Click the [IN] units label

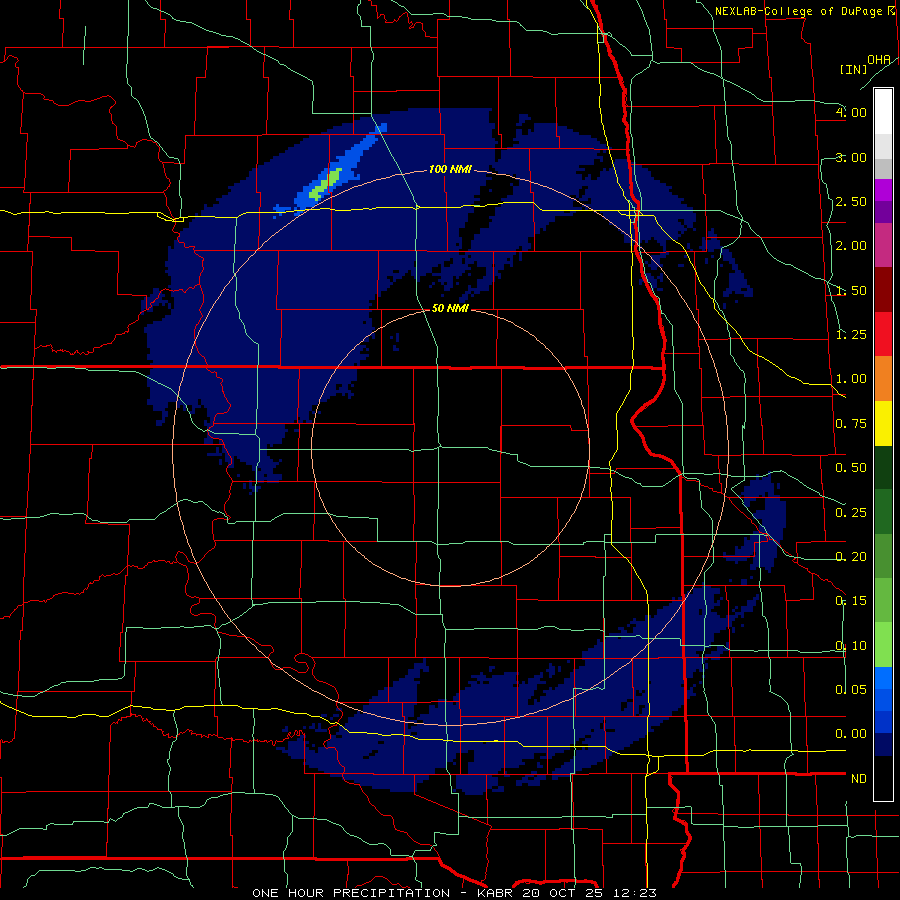pyautogui.click(x=853, y=69)
